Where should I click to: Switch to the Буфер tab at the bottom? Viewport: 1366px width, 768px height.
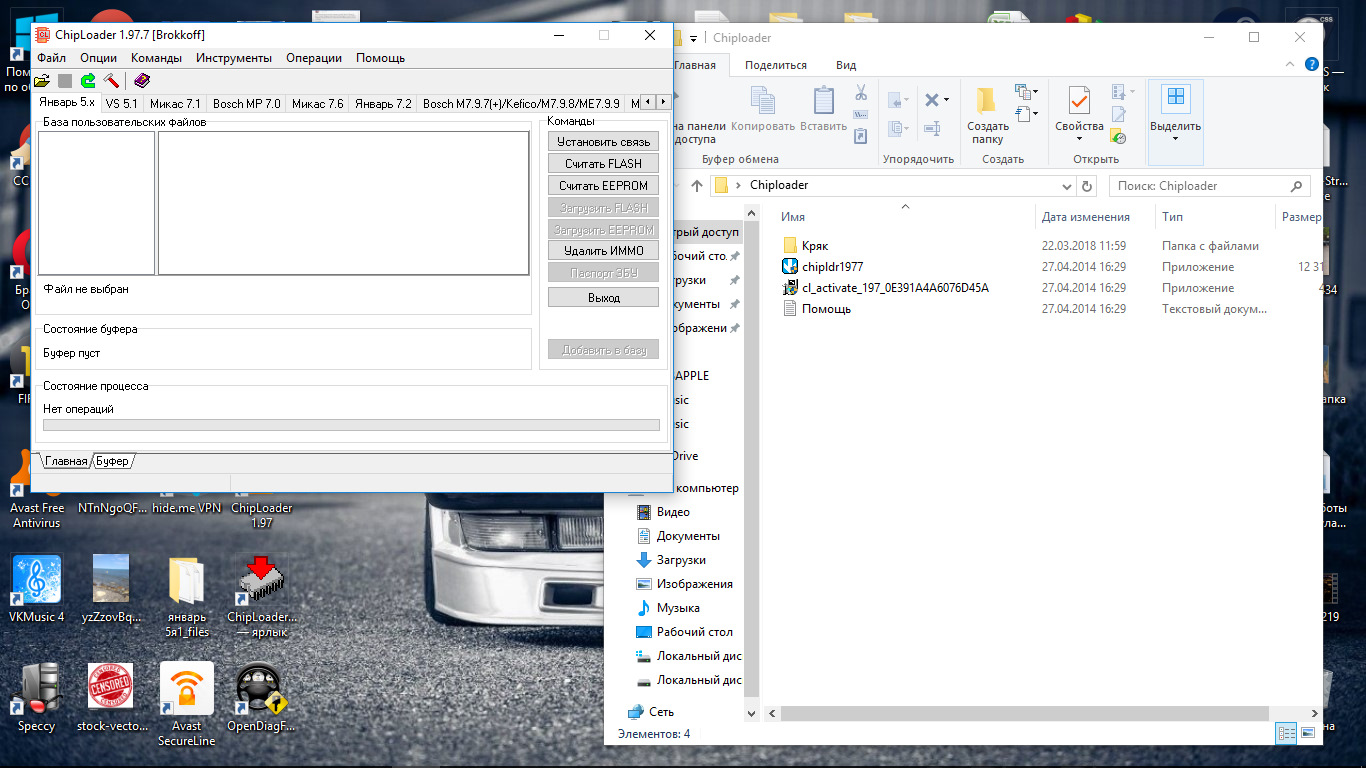coord(112,461)
